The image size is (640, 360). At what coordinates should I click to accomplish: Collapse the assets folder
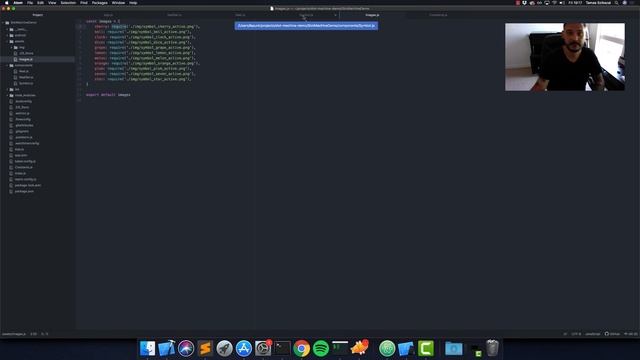click(x=7, y=41)
